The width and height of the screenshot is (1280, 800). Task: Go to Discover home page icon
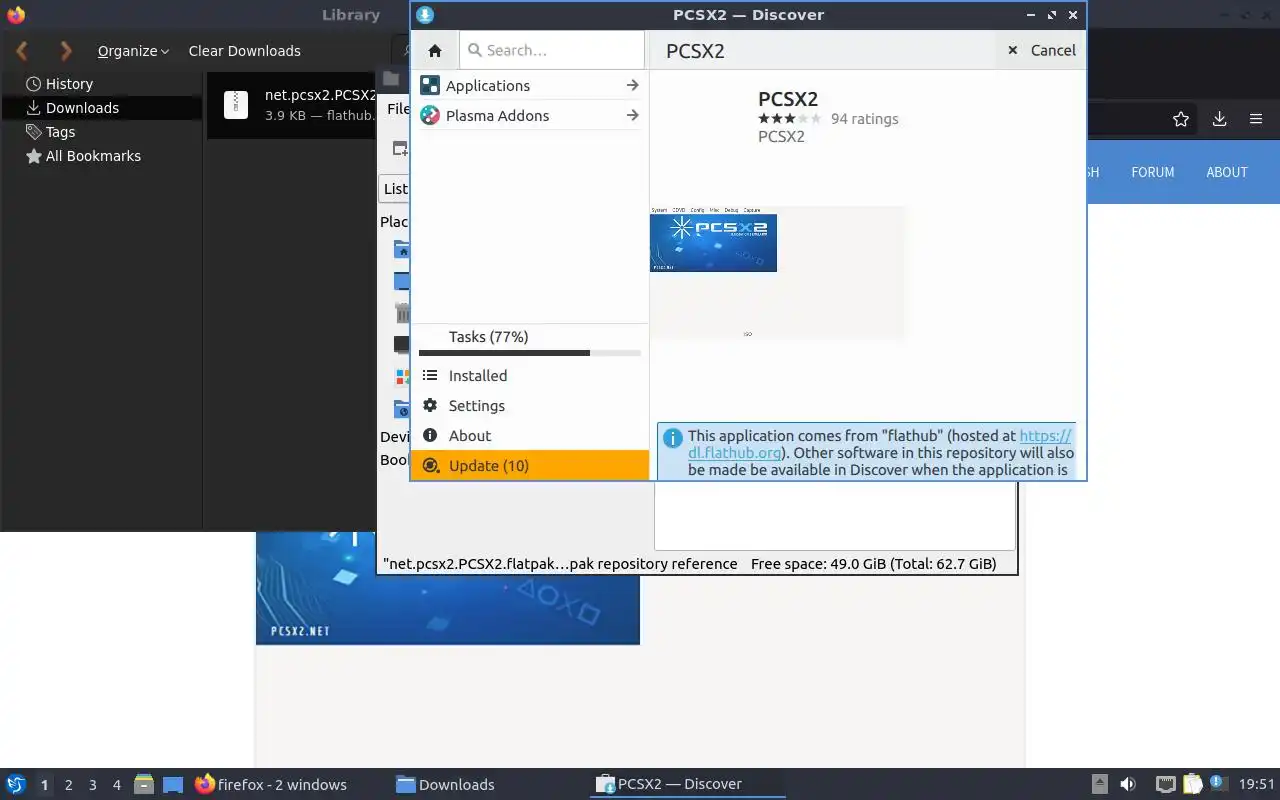point(435,50)
